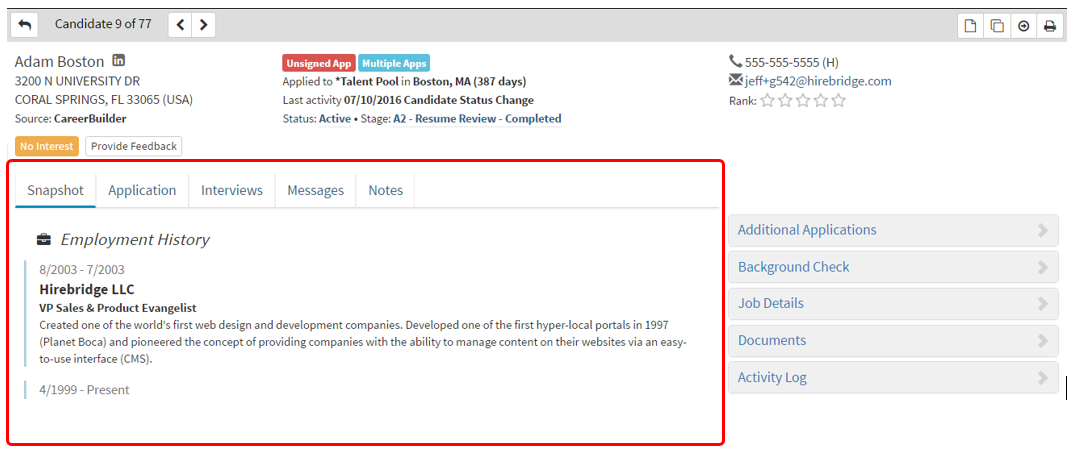1071x452 pixels.
Task: Set rank to three stars
Action: click(803, 100)
